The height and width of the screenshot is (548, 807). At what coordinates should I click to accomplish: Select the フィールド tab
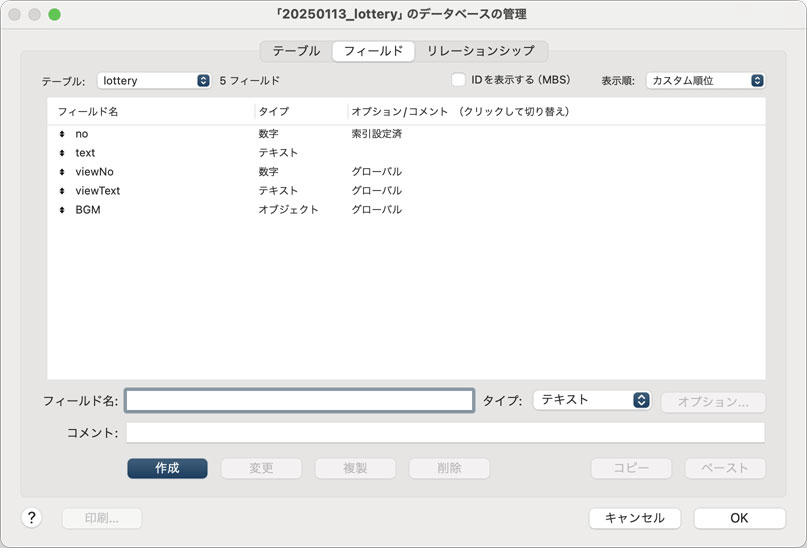(373, 51)
